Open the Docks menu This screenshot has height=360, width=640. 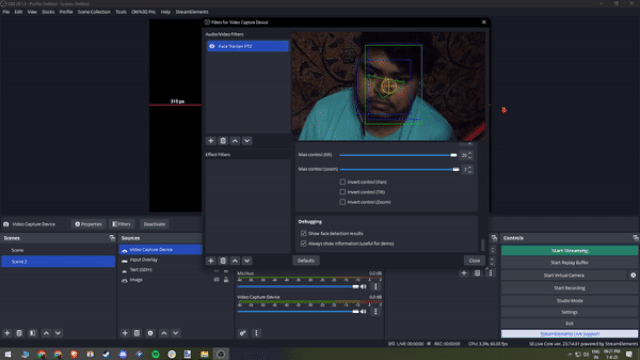(x=48, y=12)
